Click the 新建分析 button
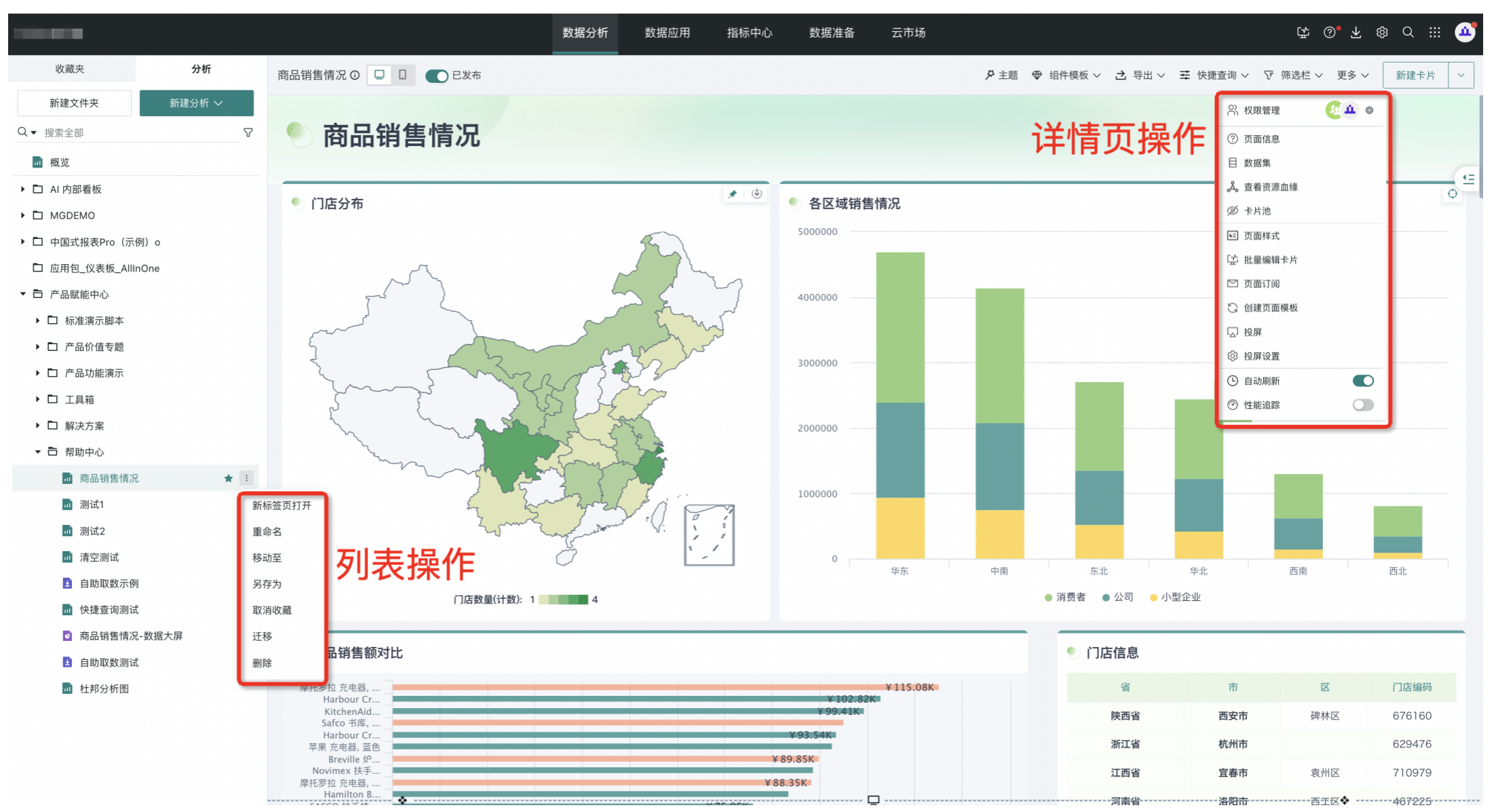 tap(196, 103)
